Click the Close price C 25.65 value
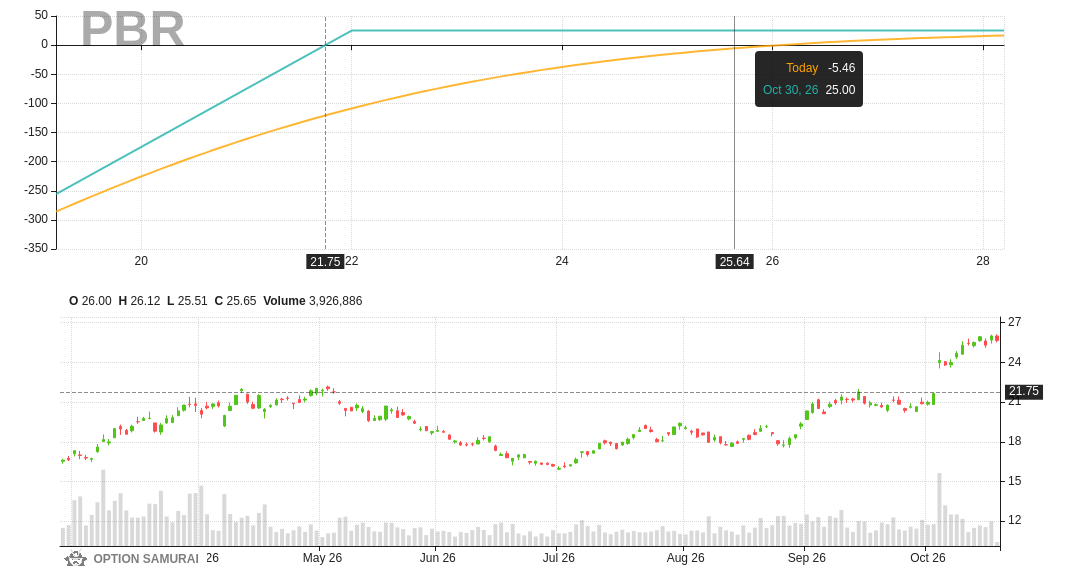The width and height of the screenshot is (1072, 570). [x=235, y=301]
